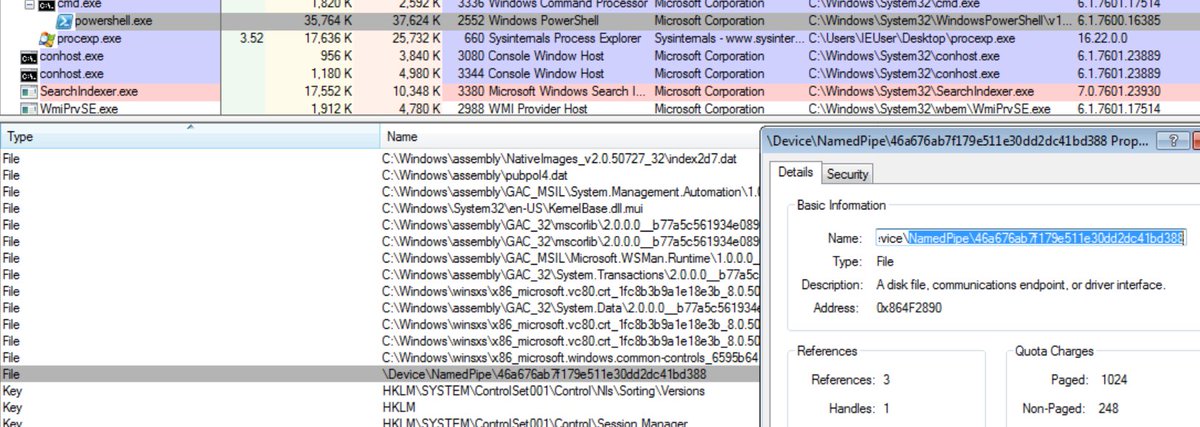
Task: Click the References count value 3
Action: point(886,380)
